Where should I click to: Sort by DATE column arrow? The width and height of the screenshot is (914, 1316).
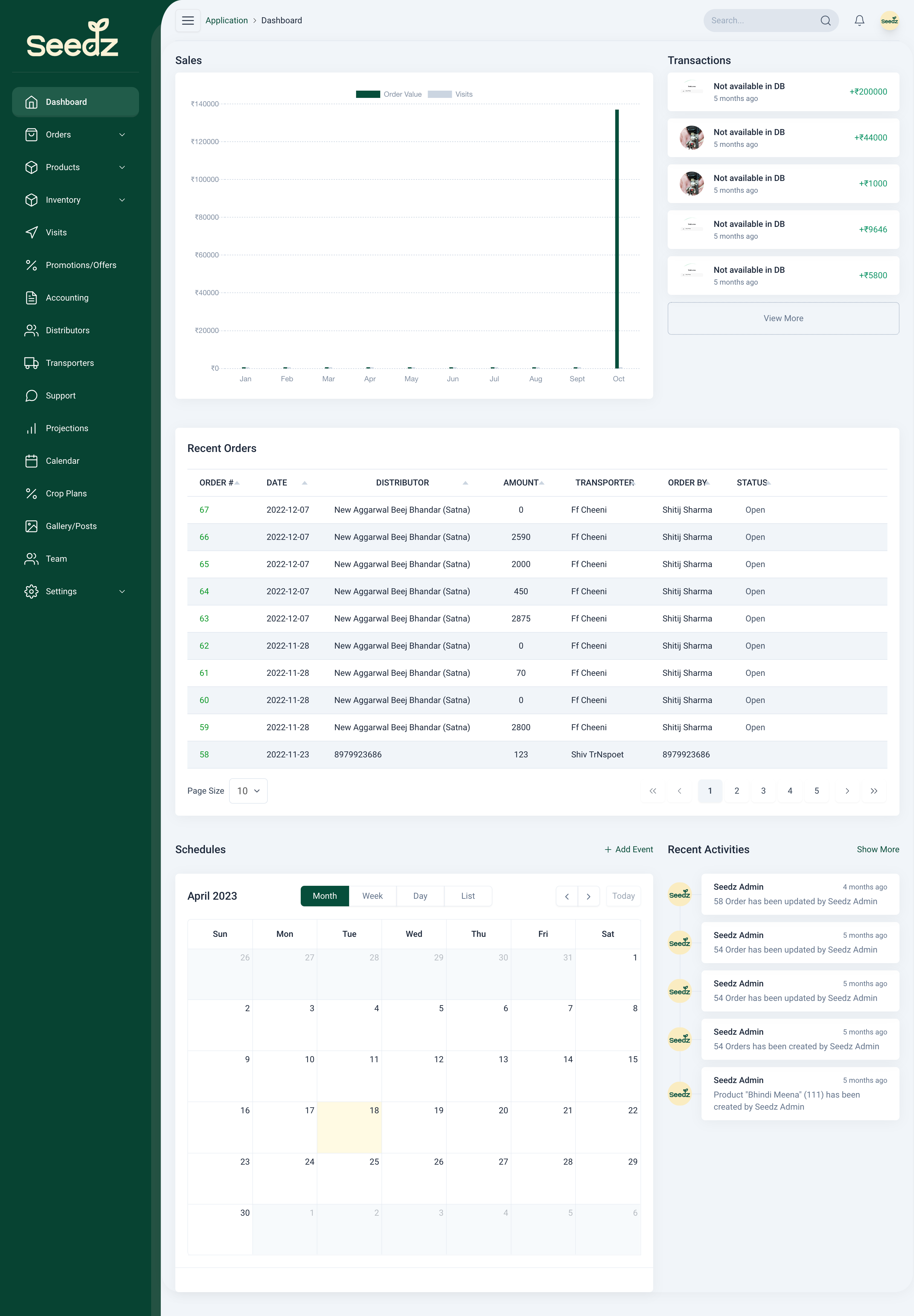click(x=305, y=483)
